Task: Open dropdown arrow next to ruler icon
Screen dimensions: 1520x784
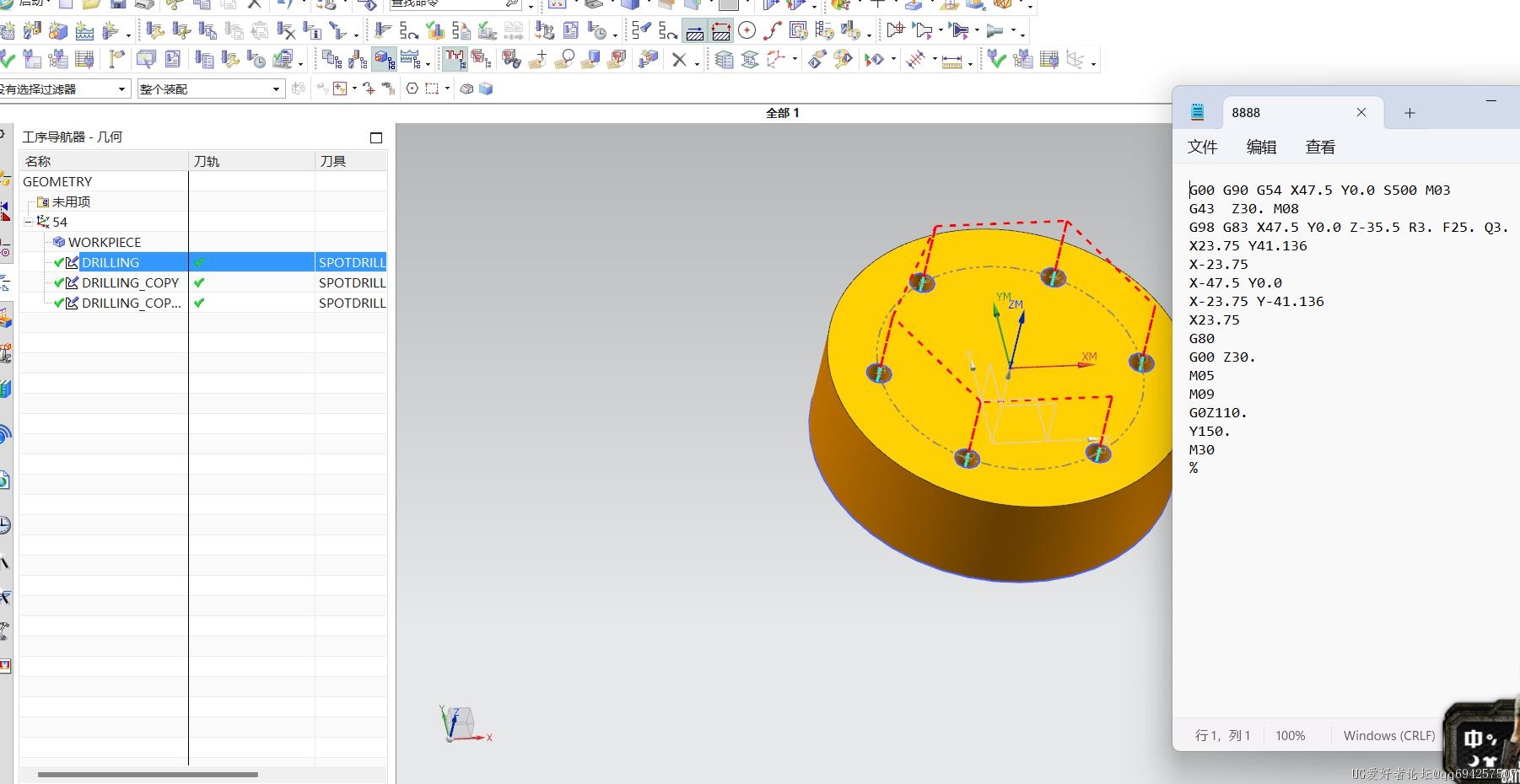Action: coord(970,63)
